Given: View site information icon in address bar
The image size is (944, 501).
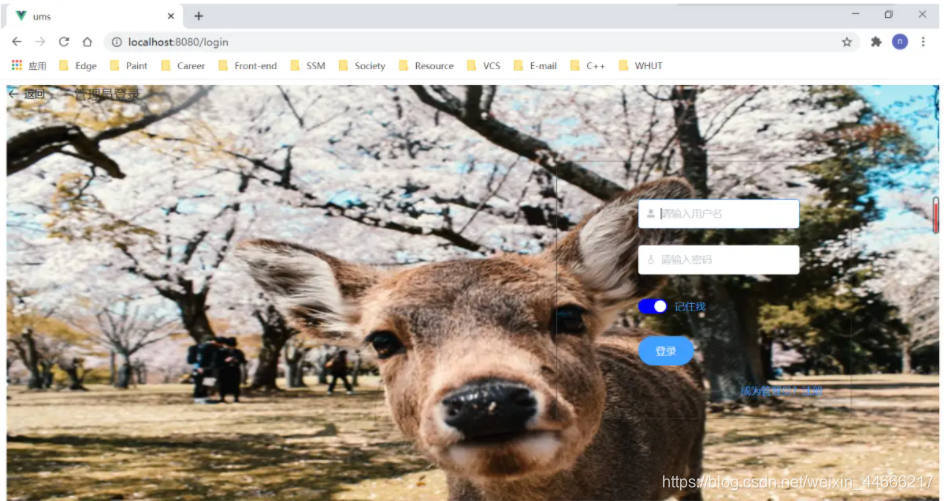Looking at the screenshot, I should click(117, 42).
